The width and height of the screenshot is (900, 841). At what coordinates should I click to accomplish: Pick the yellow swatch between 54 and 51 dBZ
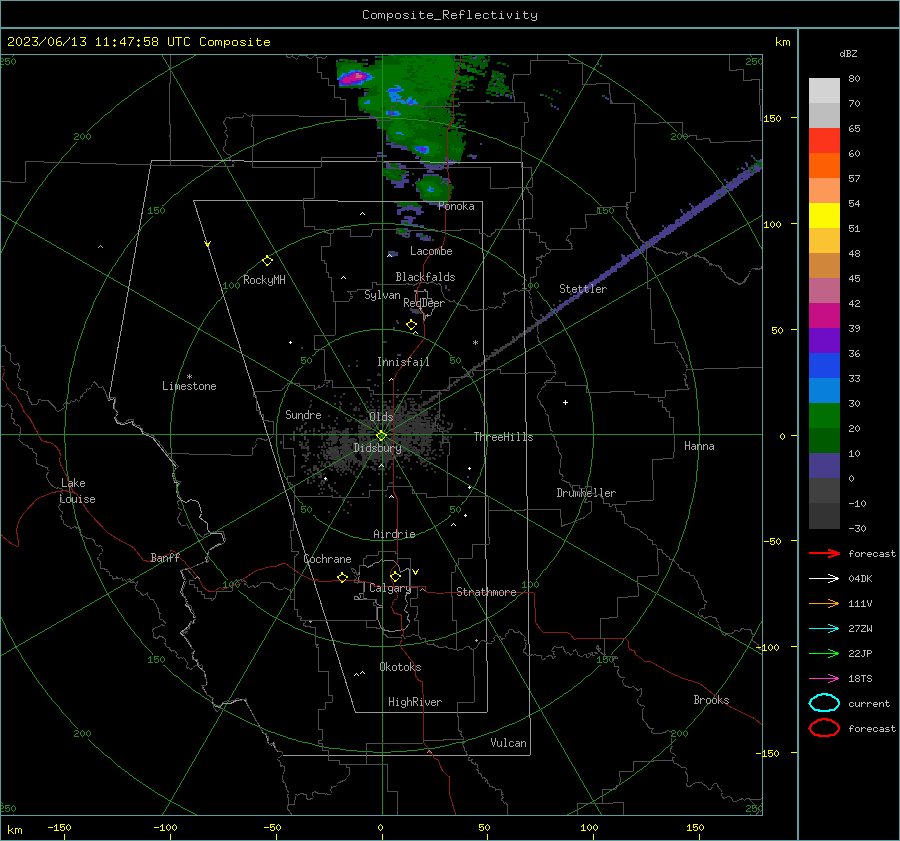click(x=824, y=216)
